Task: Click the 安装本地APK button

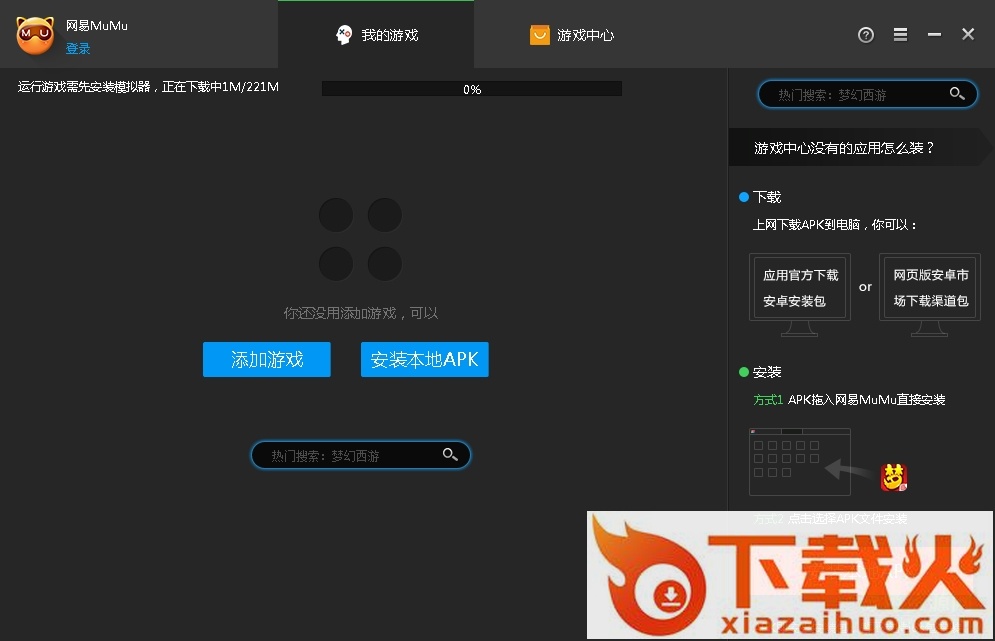Action: (425, 359)
